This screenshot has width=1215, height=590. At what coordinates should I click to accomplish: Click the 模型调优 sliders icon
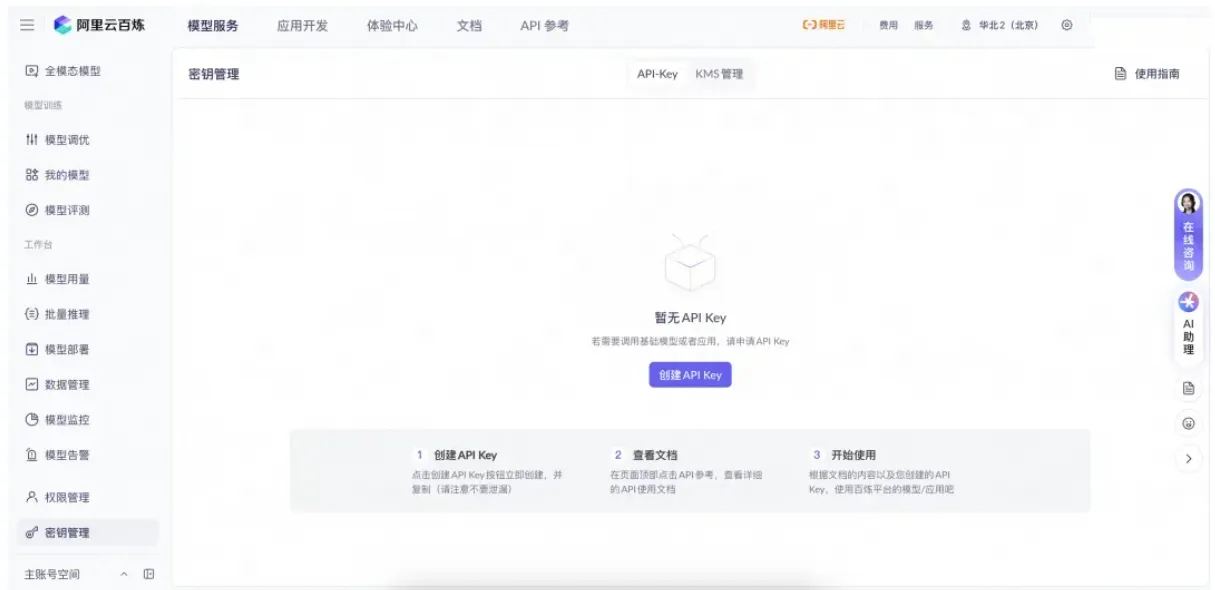pyautogui.click(x=32, y=140)
